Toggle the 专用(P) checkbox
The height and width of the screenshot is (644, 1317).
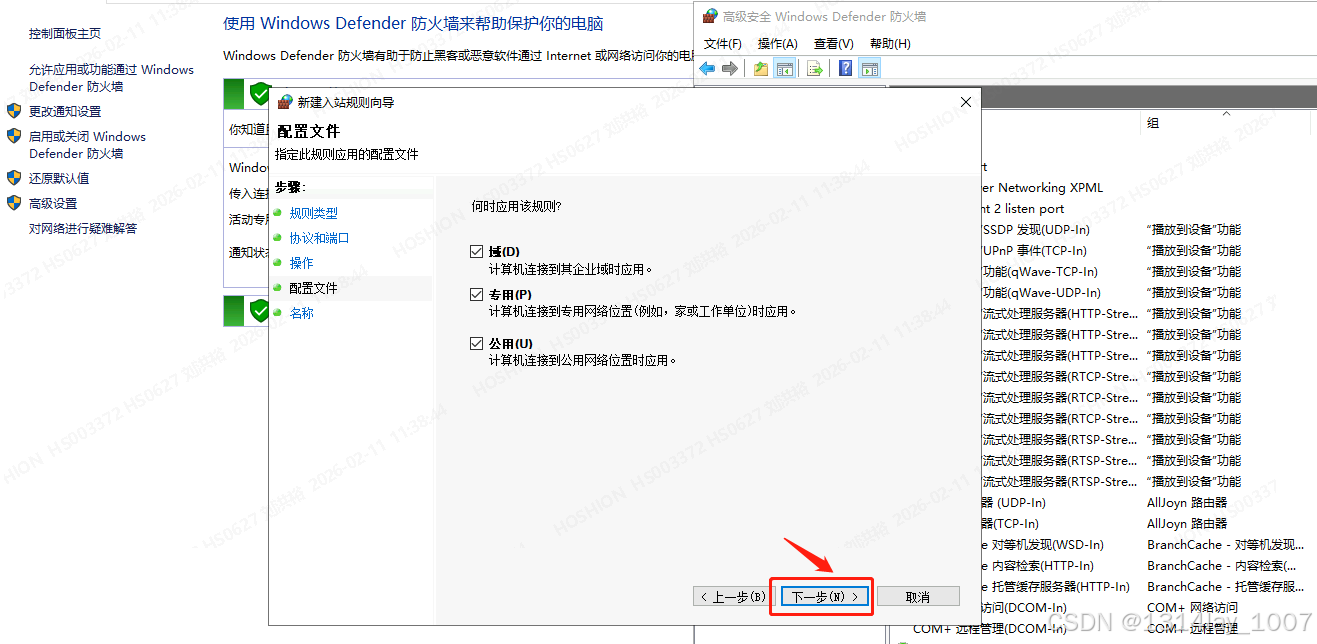(477, 294)
